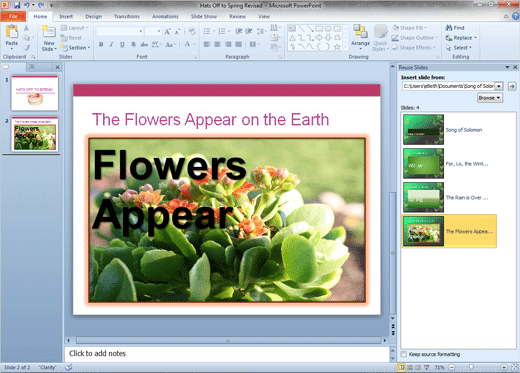This screenshot has height=373, width=520.
Task: Select the Format Painter brush icon
Action: [x=27, y=48]
